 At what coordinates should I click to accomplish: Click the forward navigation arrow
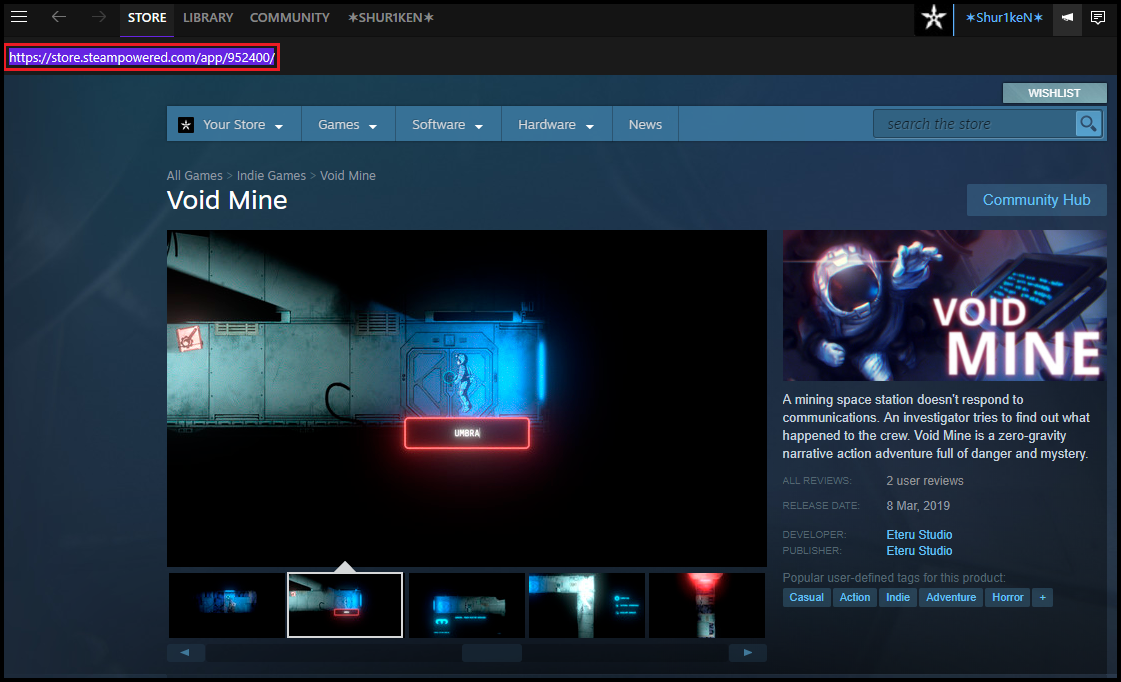(x=98, y=17)
